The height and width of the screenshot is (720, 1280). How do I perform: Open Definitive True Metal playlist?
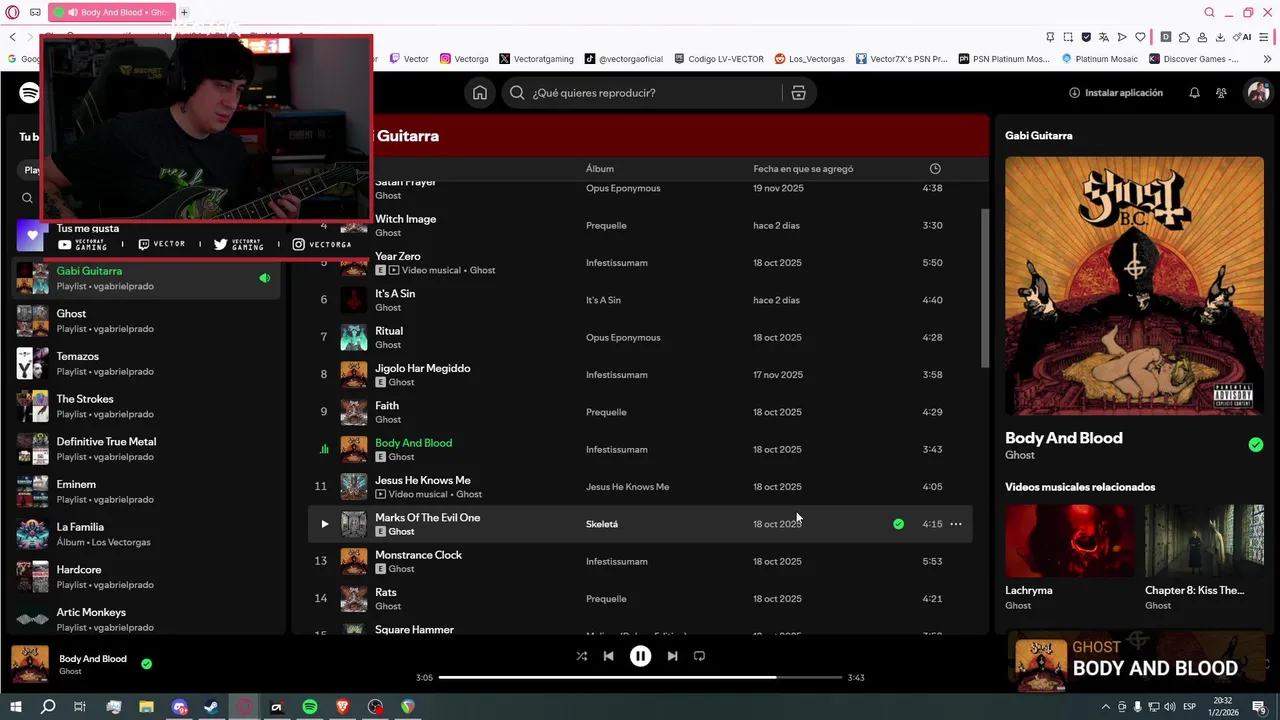click(x=145, y=449)
